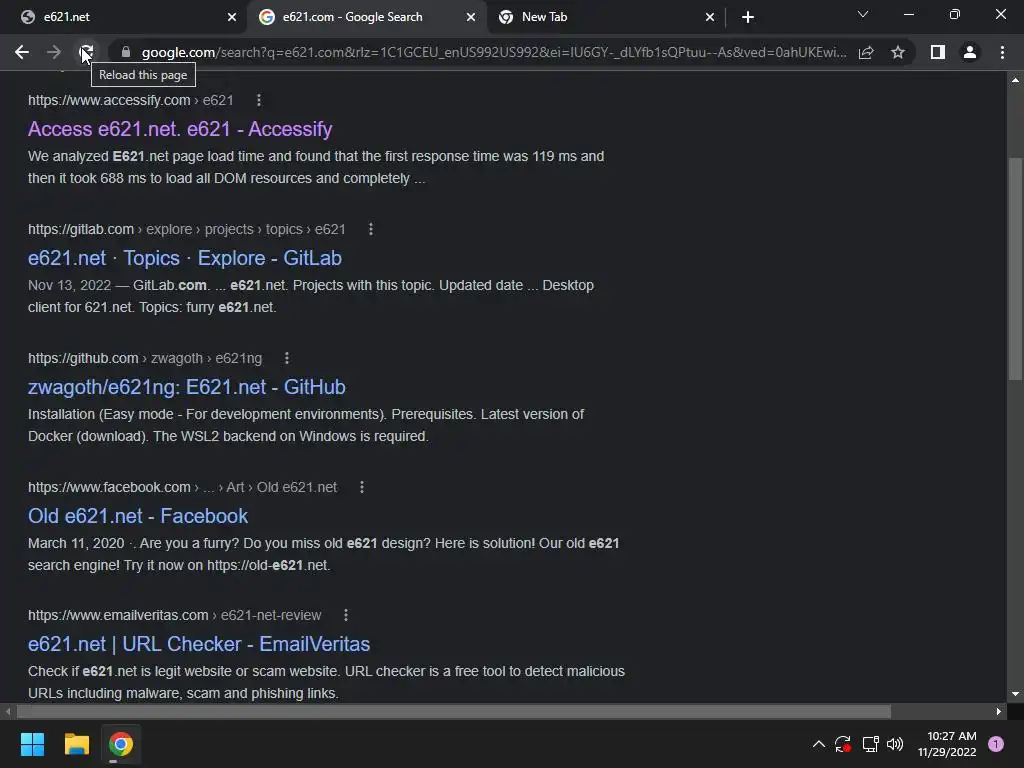The height and width of the screenshot is (768, 1024).
Task: Open Access e621.net - Accessify result
Action: click(180, 129)
